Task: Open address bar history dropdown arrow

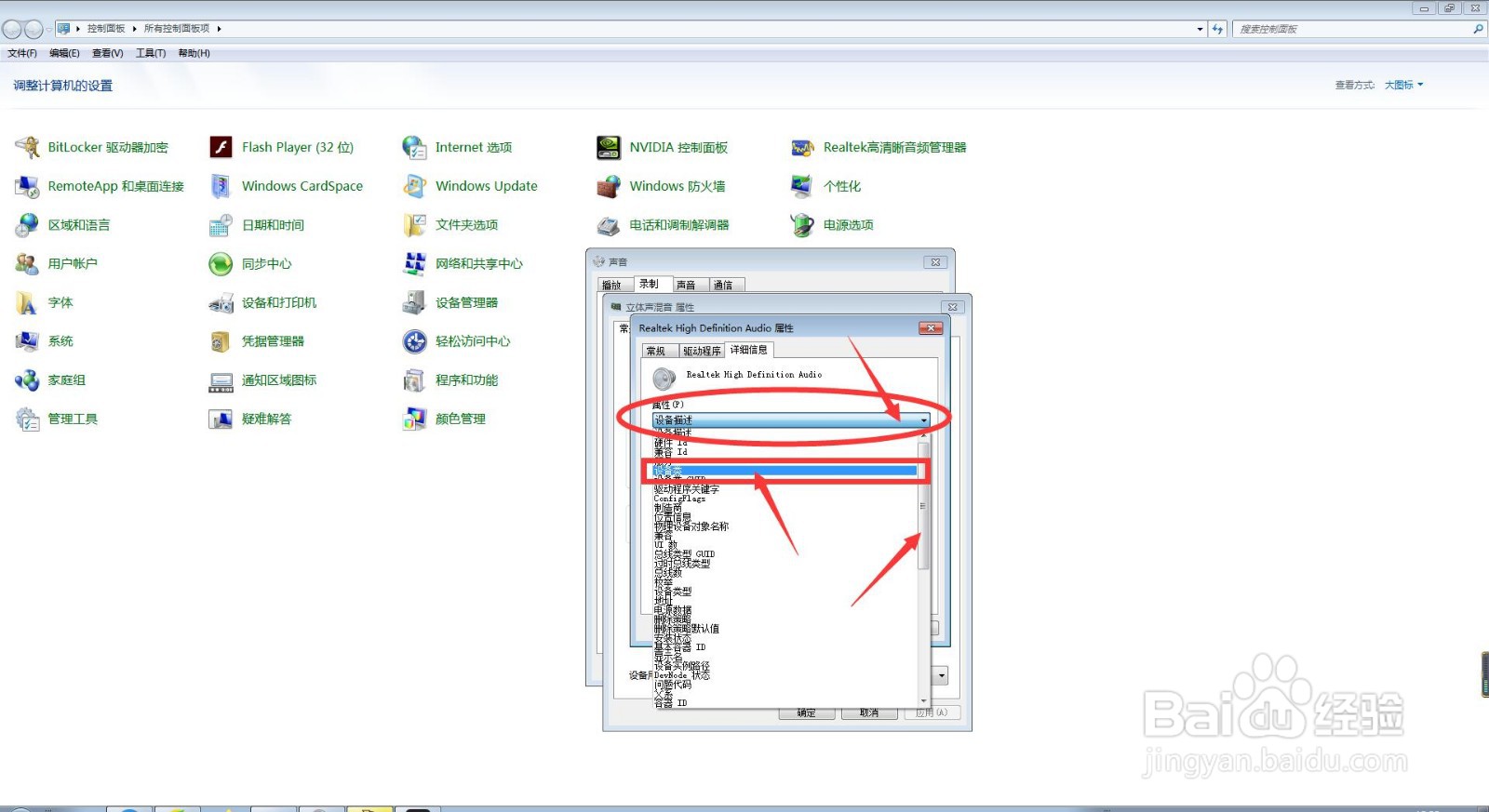Action: pos(1200,29)
